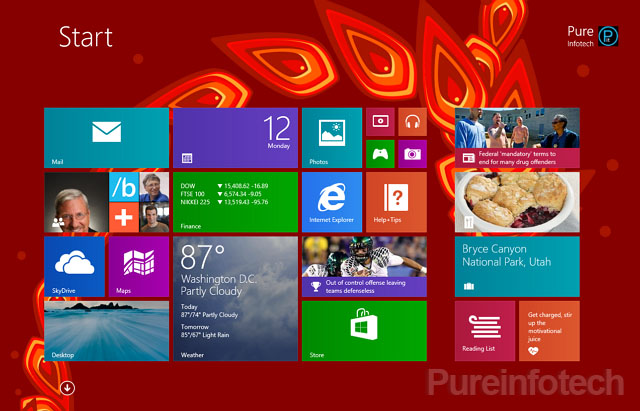The width and height of the screenshot is (640, 411).
Task: Open the purple Camera tile
Action: point(411,153)
